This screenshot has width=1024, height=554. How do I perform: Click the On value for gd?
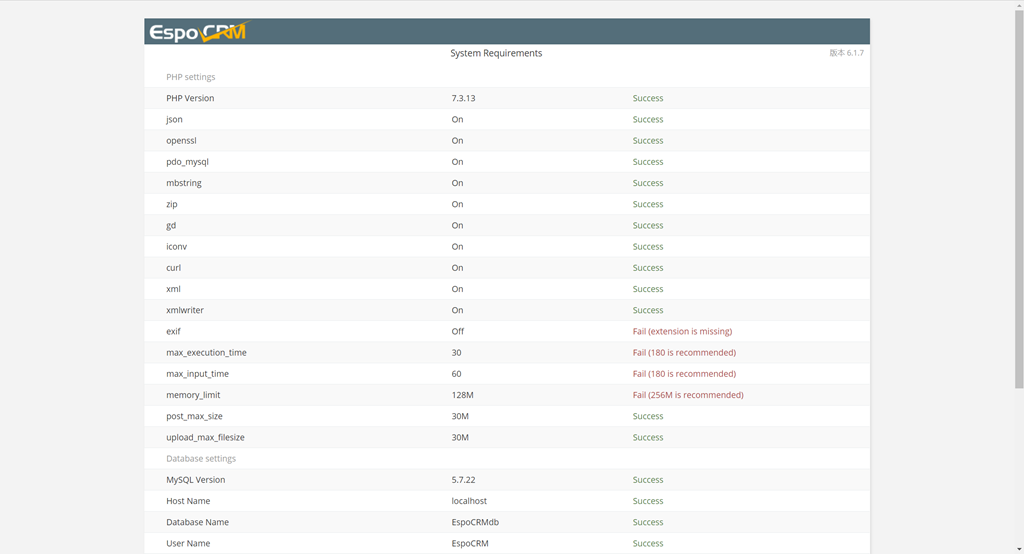[x=457, y=225]
